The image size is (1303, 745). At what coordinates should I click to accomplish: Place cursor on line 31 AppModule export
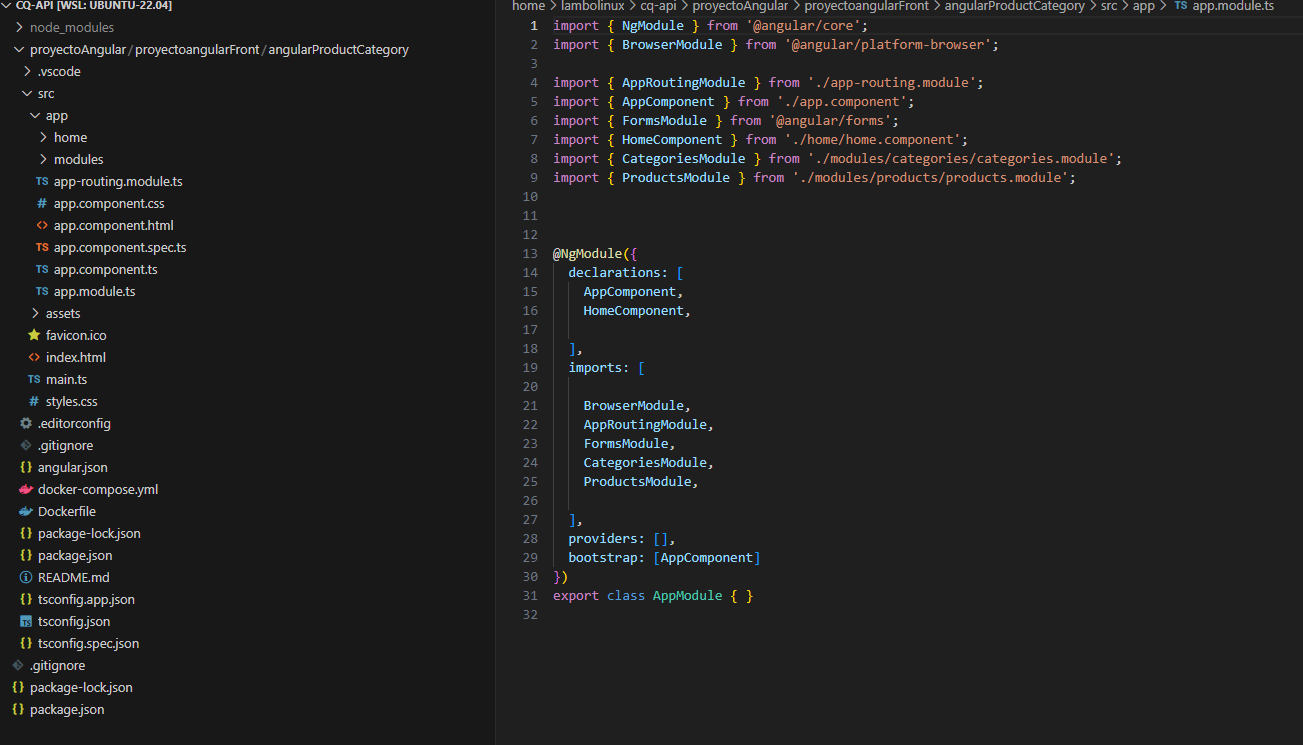tap(687, 595)
